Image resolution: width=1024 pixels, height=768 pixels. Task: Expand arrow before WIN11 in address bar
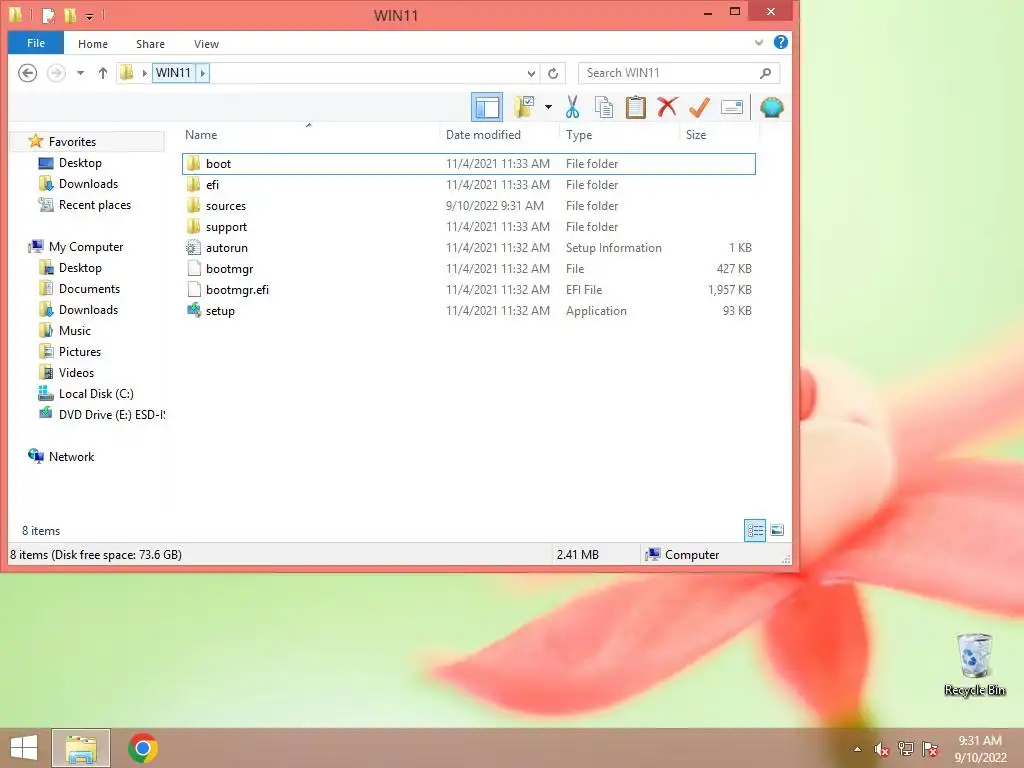point(144,73)
